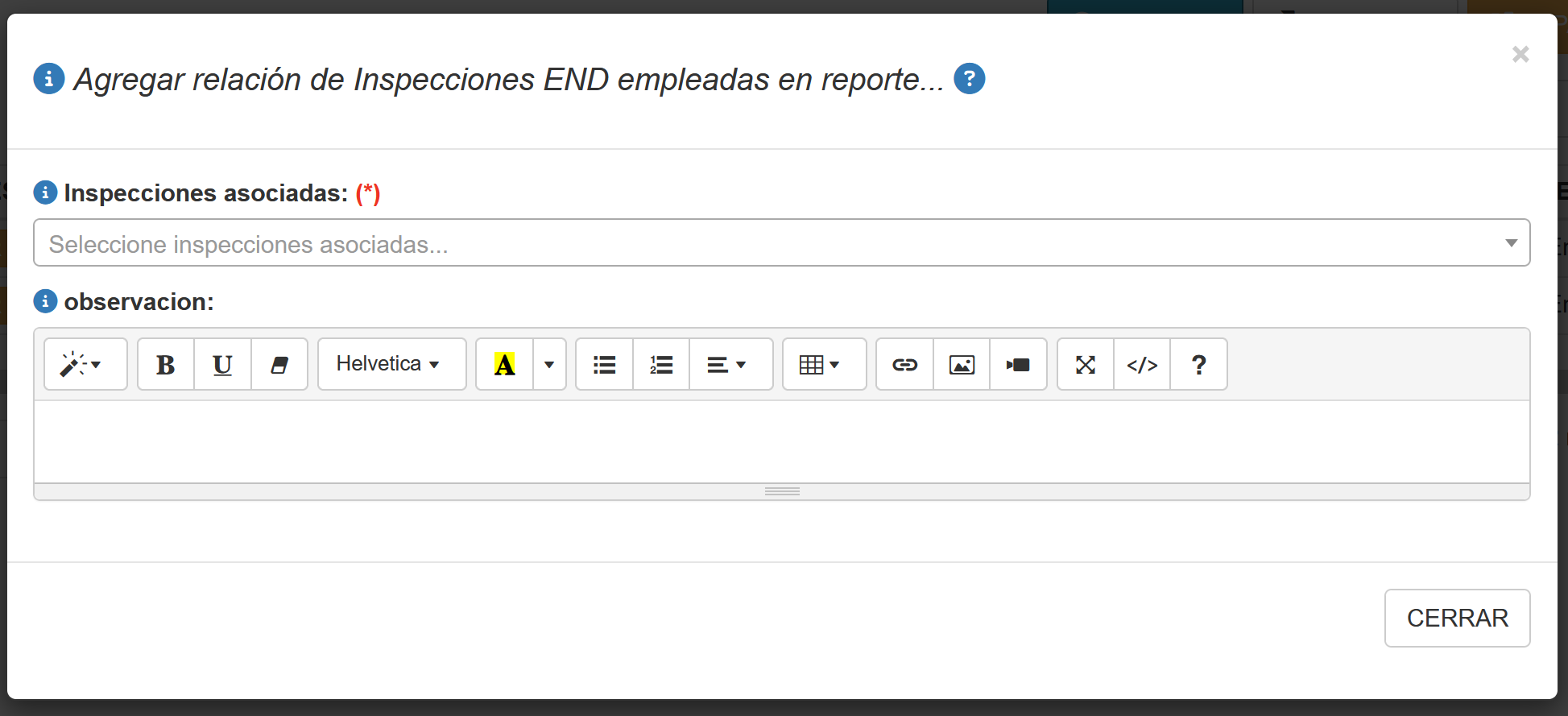Image resolution: width=1568 pixels, height=716 pixels.
Task: Toggle the code view button
Action: coord(1142,365)
